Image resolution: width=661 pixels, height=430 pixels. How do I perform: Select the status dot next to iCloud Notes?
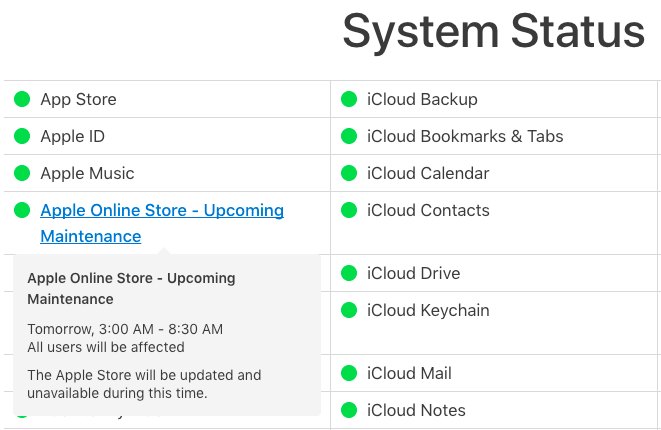tap(349, 410)
